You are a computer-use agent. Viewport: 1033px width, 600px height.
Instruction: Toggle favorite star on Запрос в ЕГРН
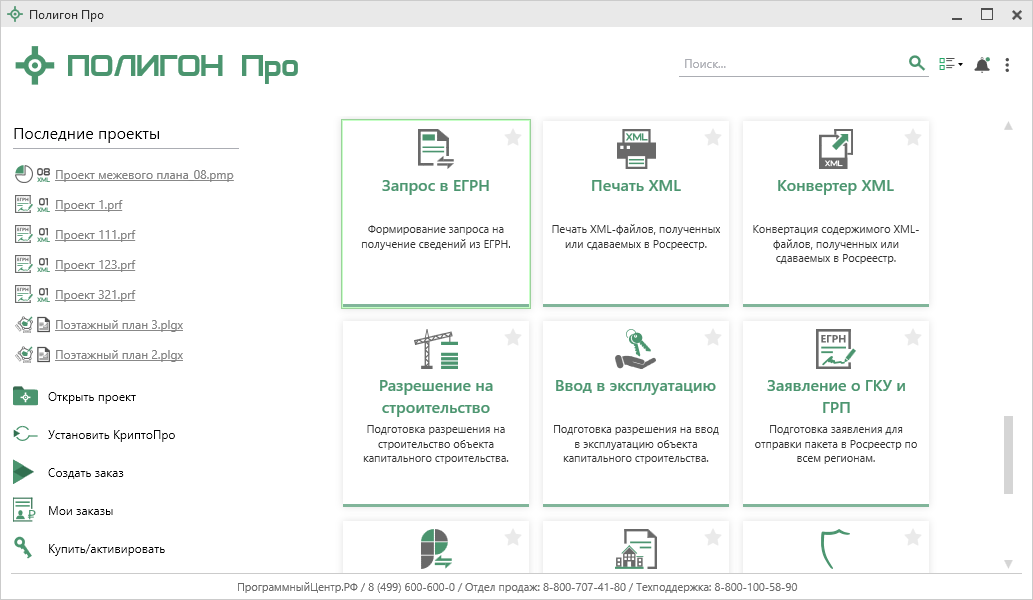tap(513, 138)
